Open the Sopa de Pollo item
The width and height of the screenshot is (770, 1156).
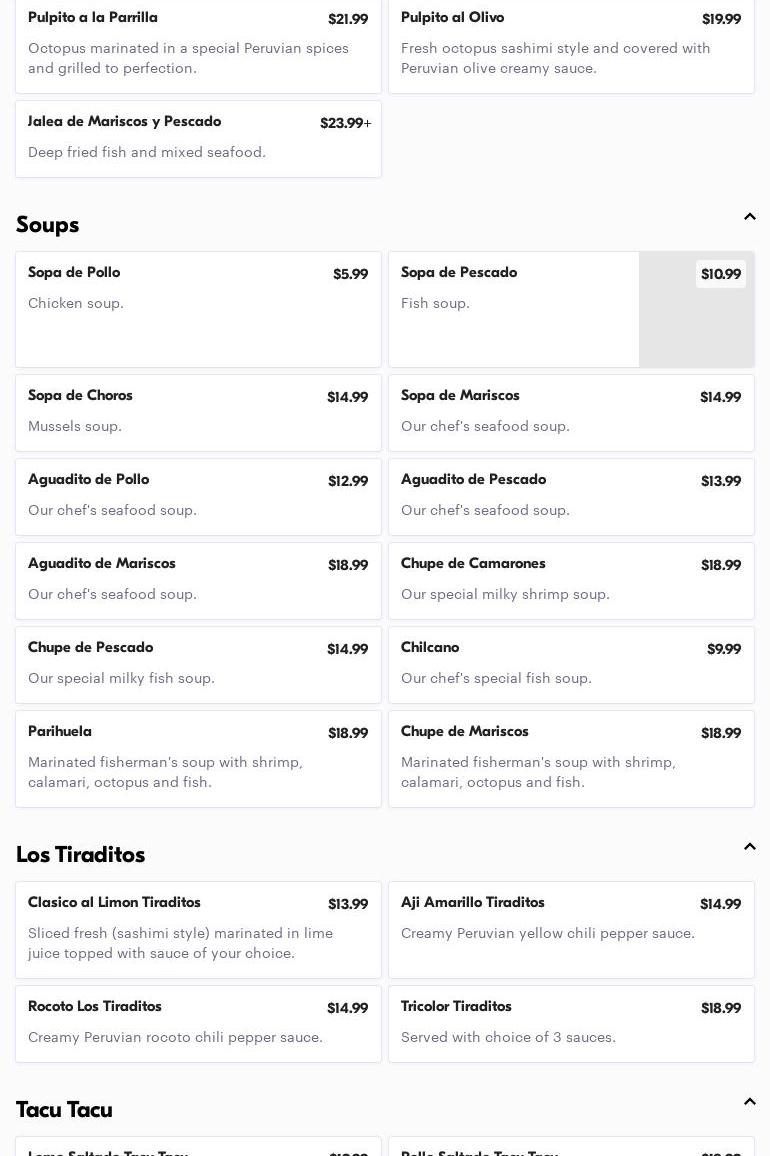point(198,309)
